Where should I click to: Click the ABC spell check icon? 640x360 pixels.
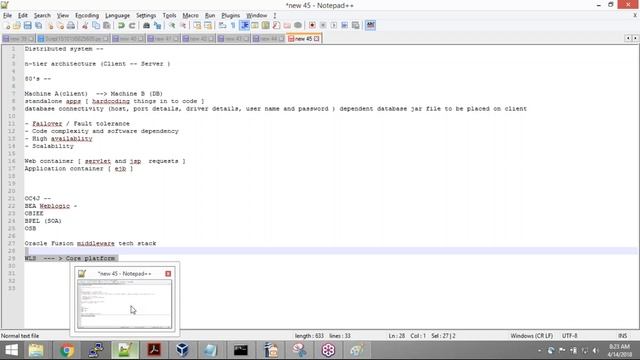tap(370, 25)
